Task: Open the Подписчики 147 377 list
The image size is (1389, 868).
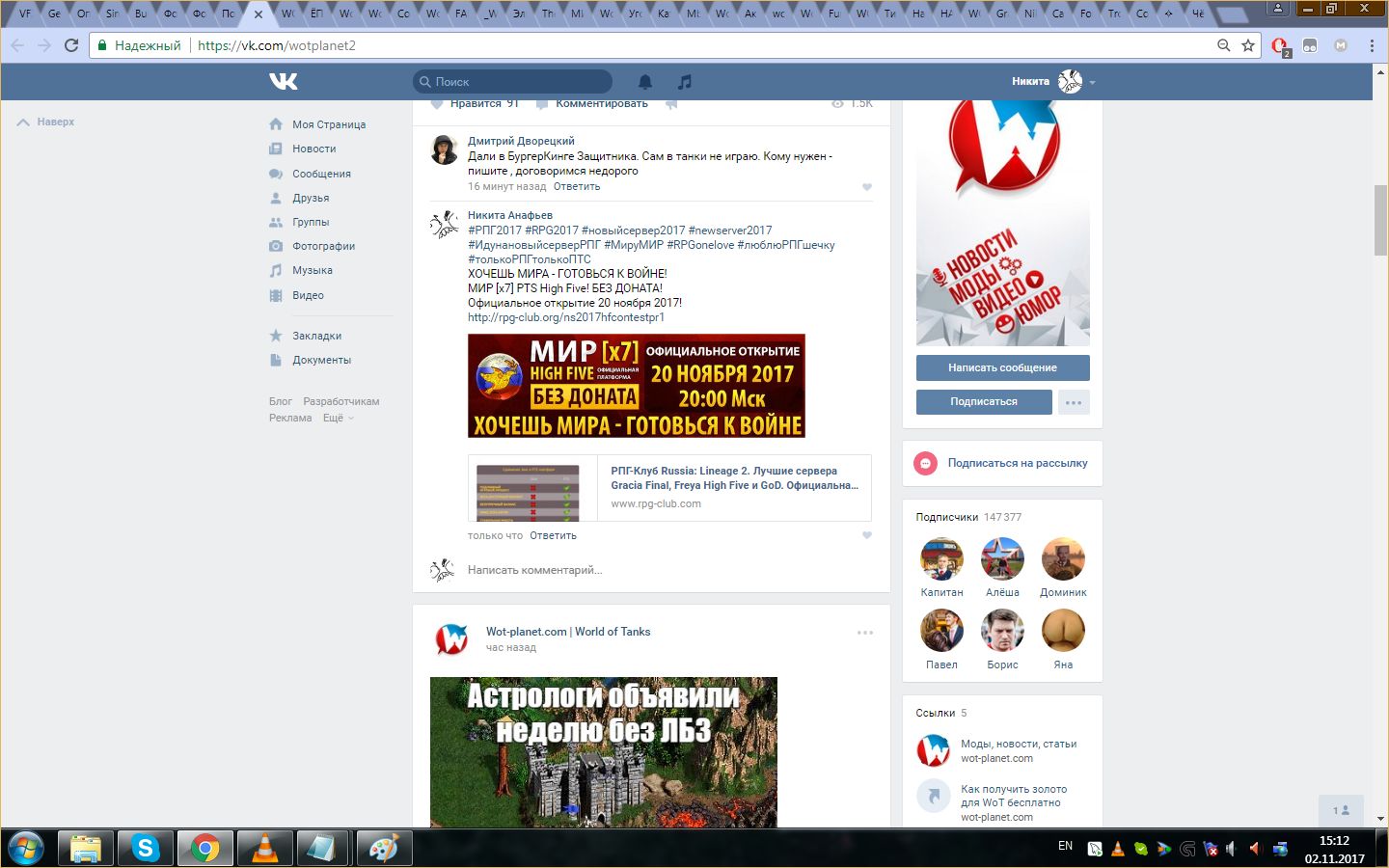Action: click(x=968, y=517)
